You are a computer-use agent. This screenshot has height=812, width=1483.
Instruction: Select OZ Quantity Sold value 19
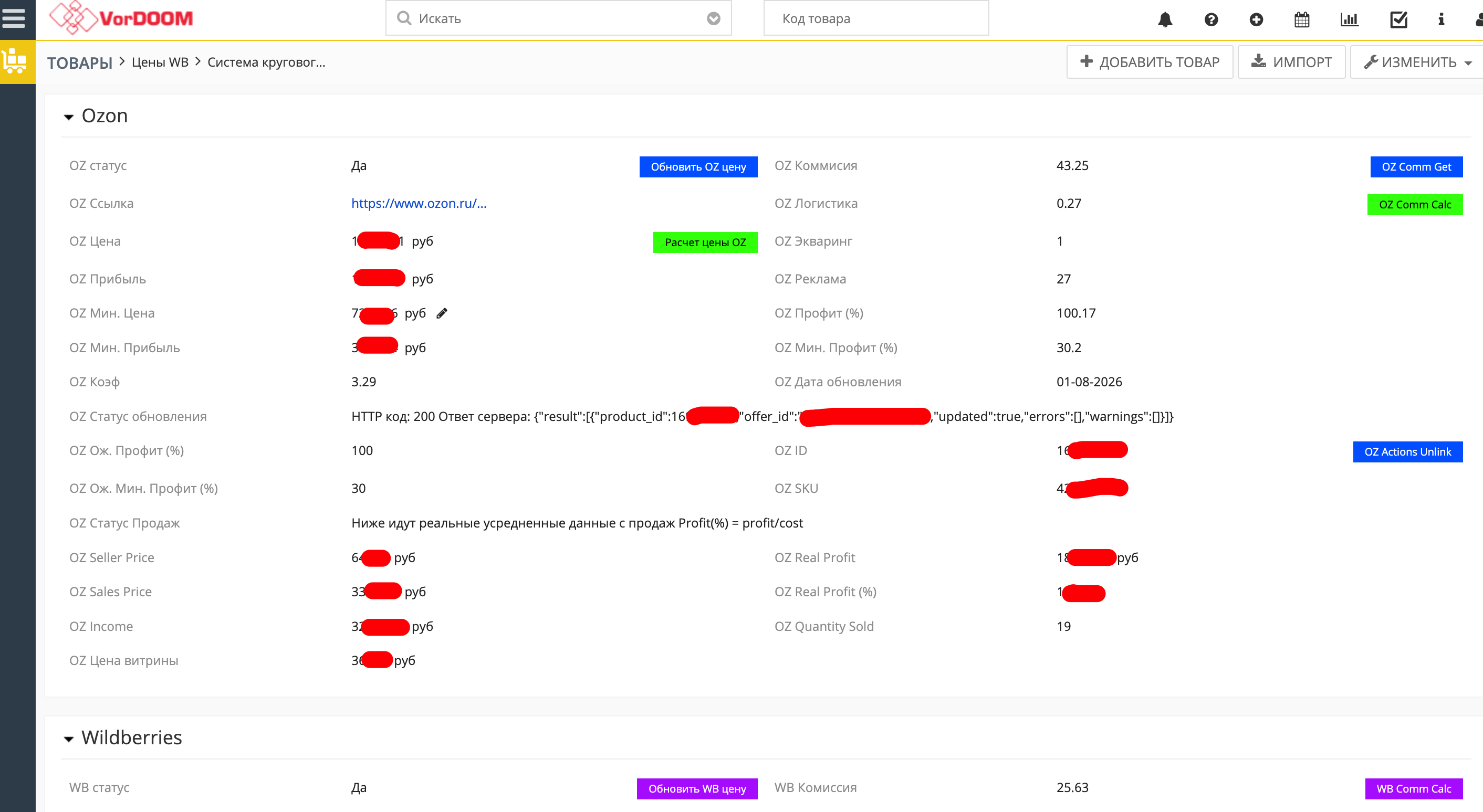(1064, 627)
